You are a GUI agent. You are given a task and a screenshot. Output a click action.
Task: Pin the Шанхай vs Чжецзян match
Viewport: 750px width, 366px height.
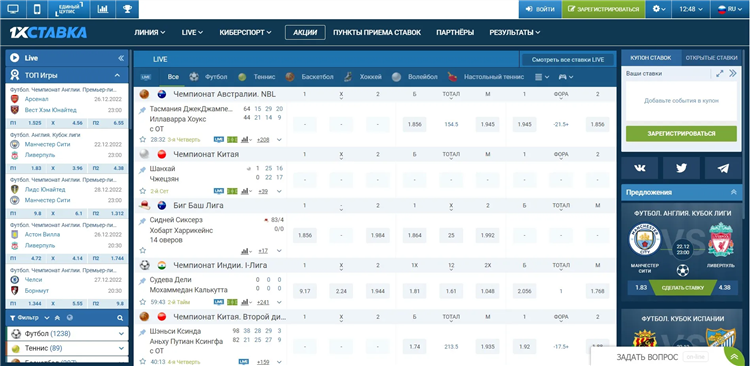click(x=143, y=170)
